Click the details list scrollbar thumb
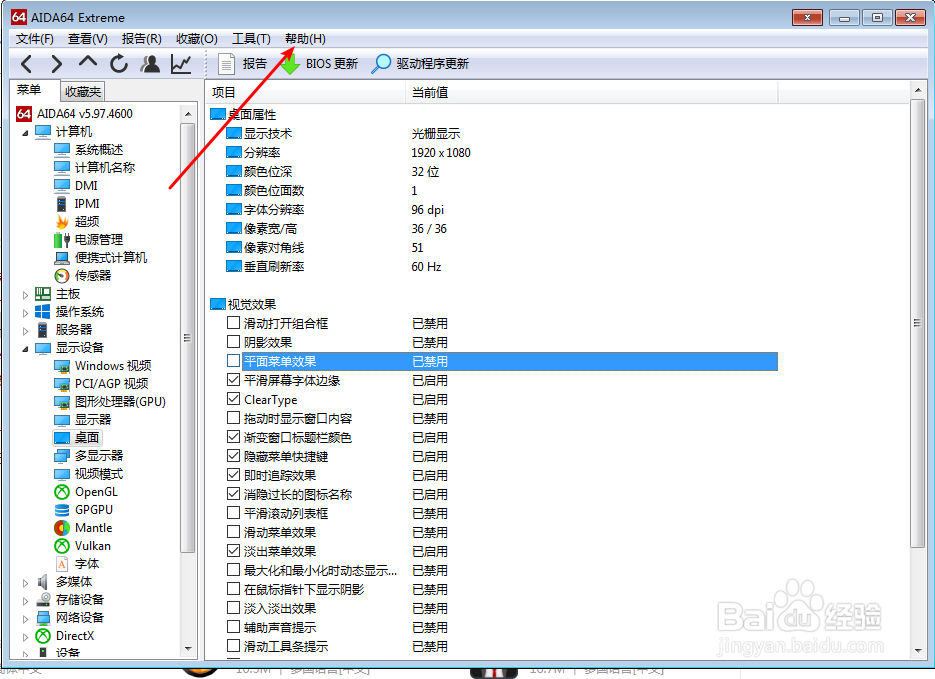The image size is (935, 679). 918,323
